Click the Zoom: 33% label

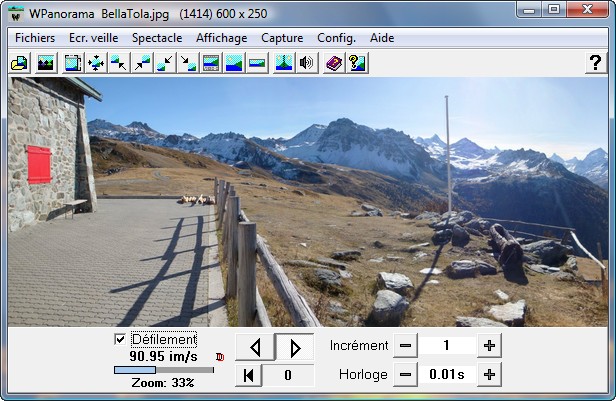click(x=163, y=383)
